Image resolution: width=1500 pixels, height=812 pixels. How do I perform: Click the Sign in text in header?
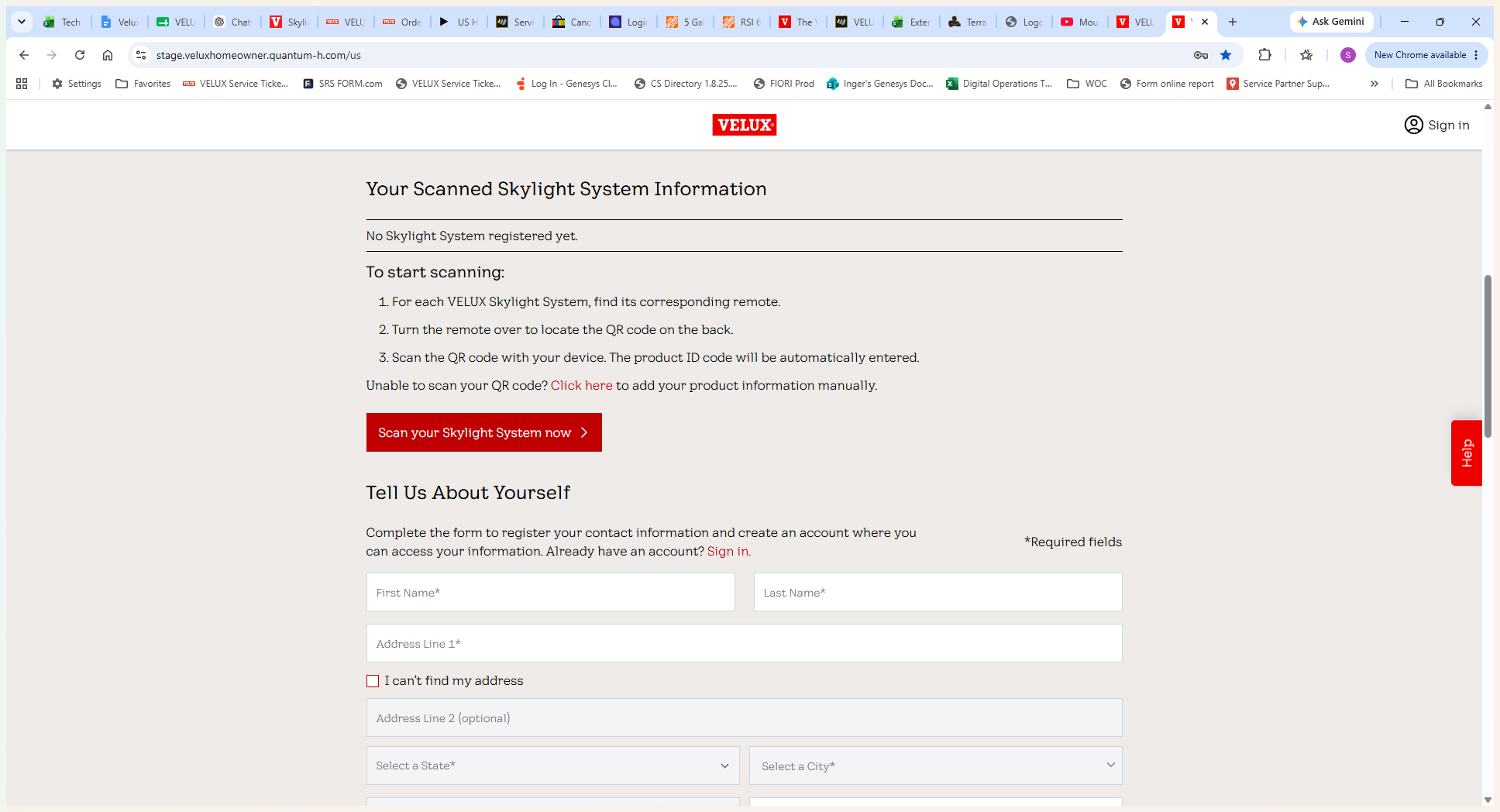1449,125
